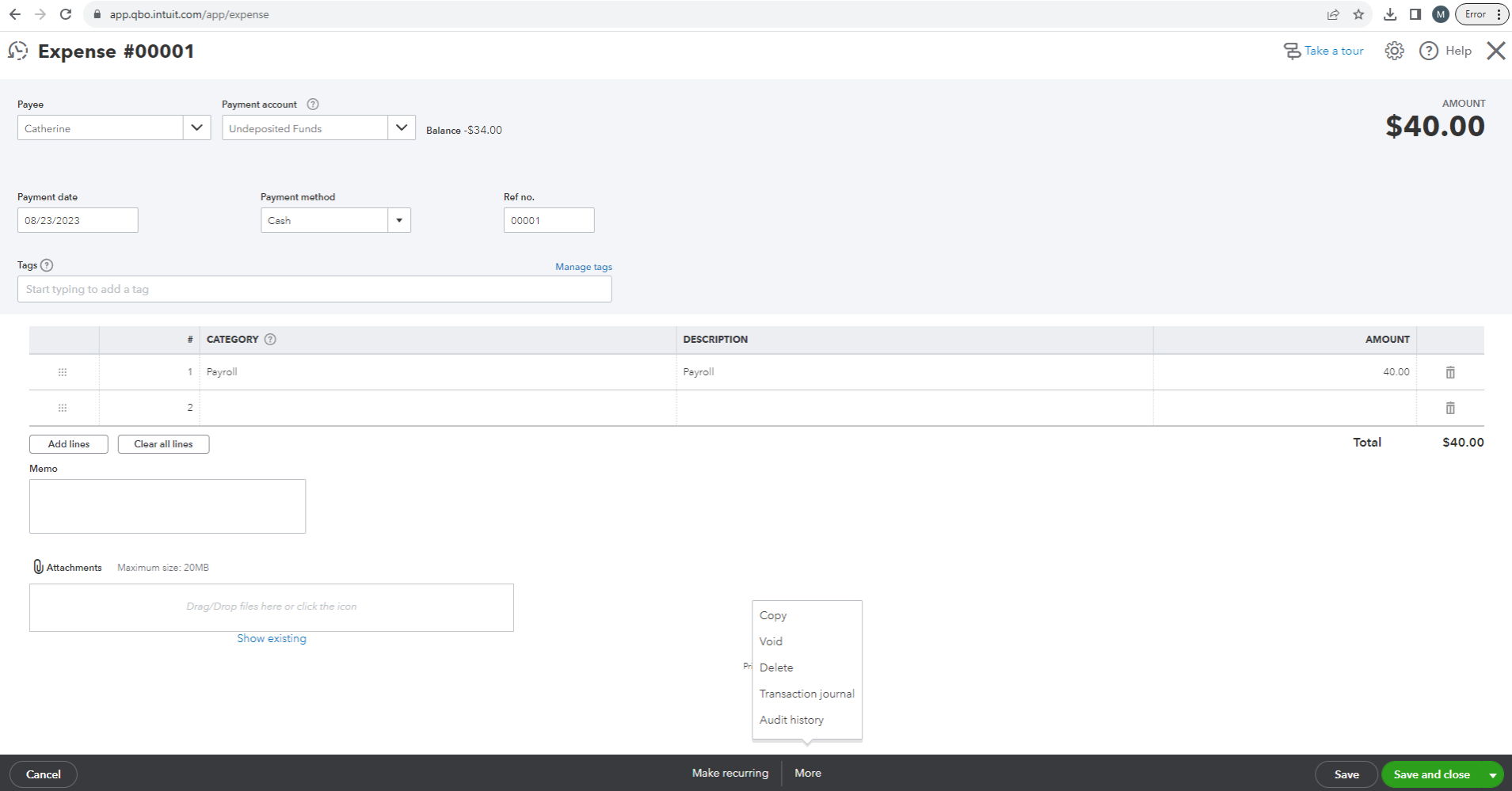Viewport: 1512px width, 791px height.
Task: Click the Take a tour link
Action: coord(1323,51)
